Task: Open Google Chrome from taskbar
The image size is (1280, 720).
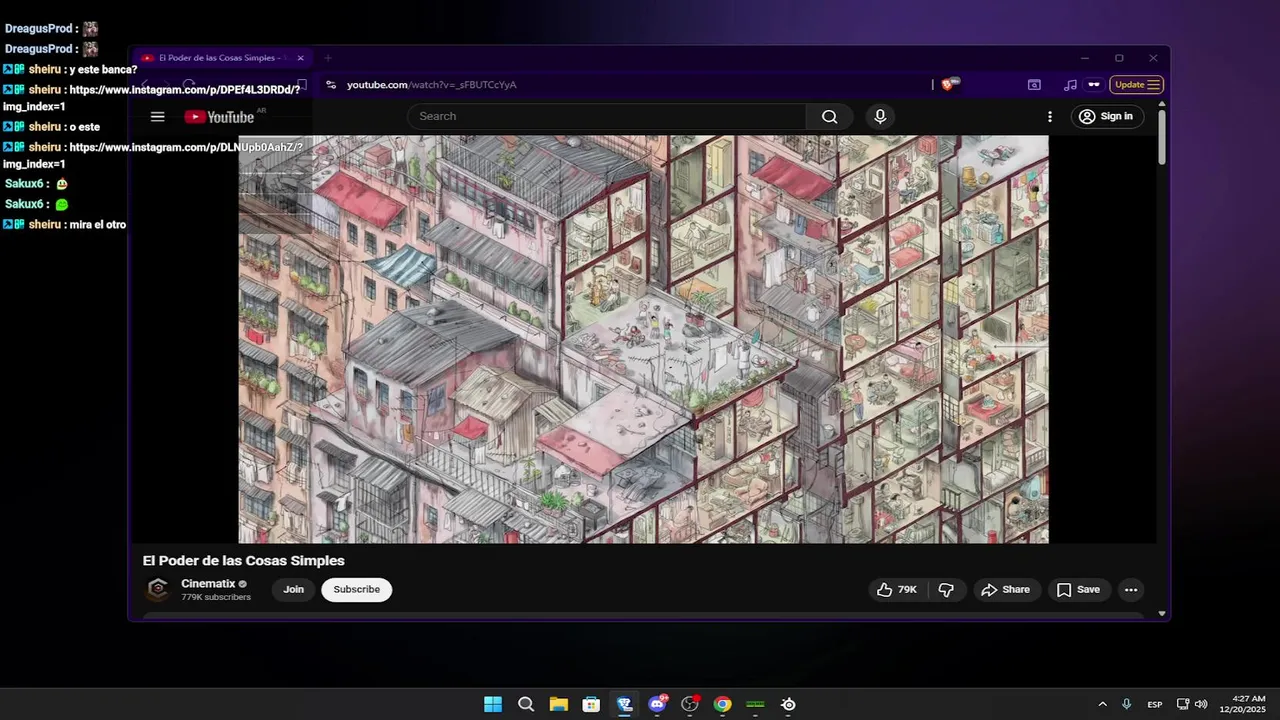Action: pos(722,704)
